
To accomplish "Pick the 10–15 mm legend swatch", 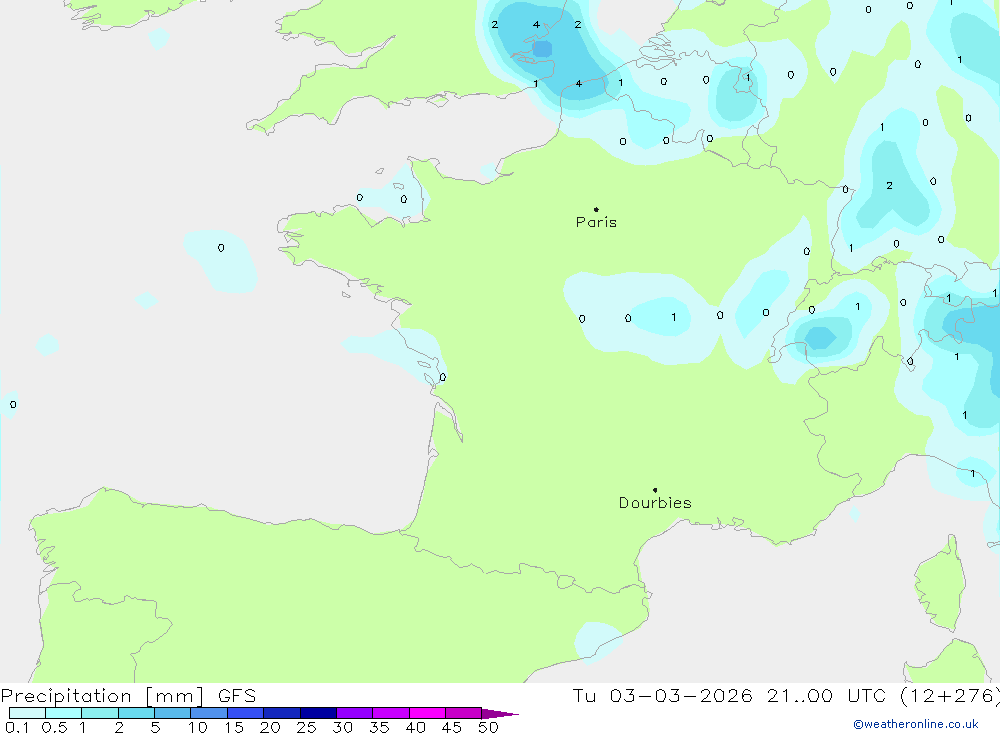I will [x=209, y=713].
